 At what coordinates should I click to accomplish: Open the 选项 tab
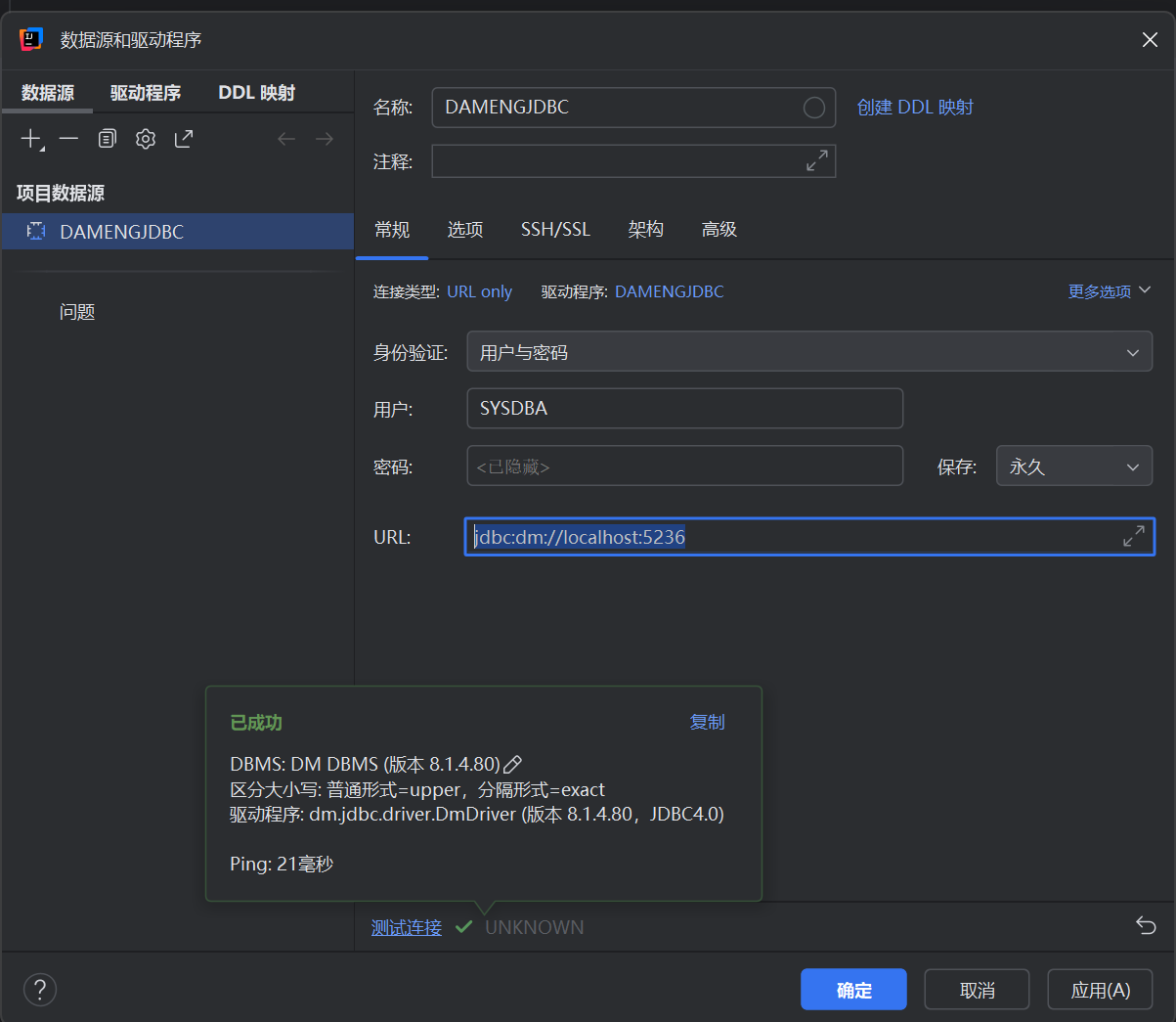click(x=465, y=229)
